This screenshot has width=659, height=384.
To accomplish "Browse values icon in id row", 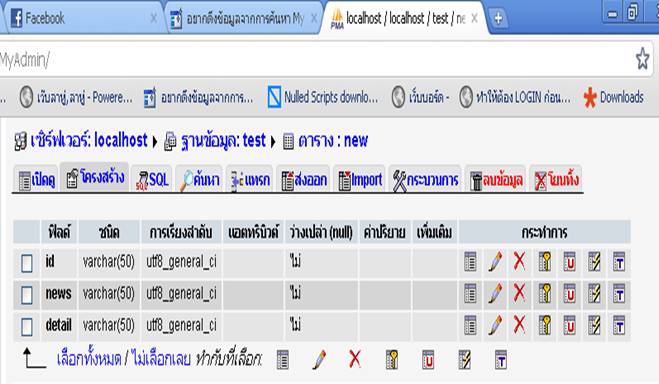I will click(x=470, y=261).
